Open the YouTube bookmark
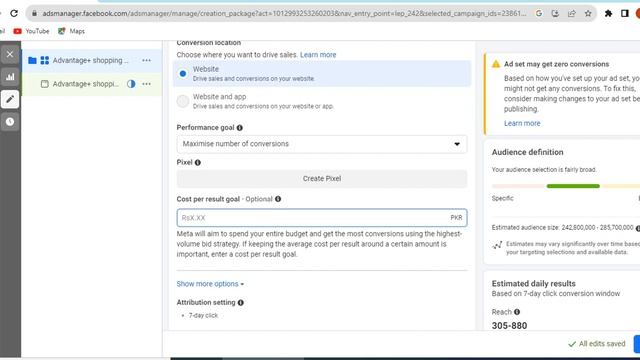640x360 pixels. point(31,31)
